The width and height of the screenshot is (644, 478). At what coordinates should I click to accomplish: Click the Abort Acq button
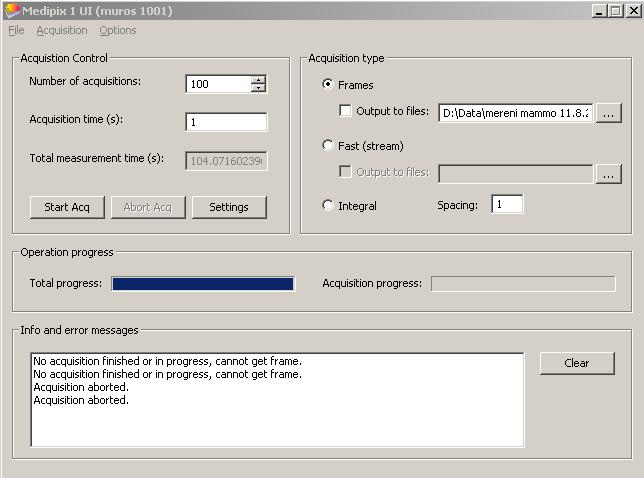148,207
